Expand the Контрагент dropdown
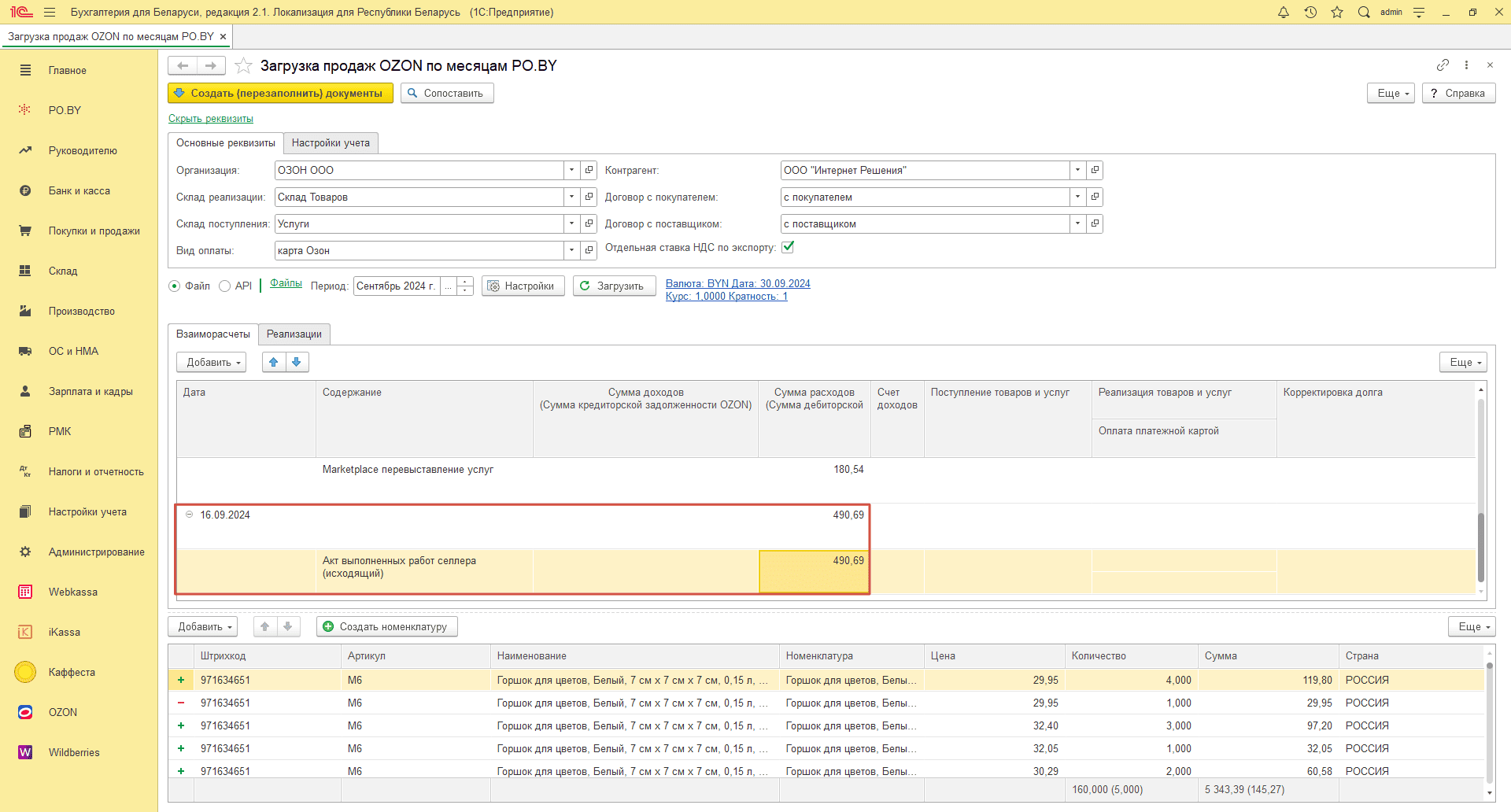This screenshot has width=1511, height=812. point(1077,170)
